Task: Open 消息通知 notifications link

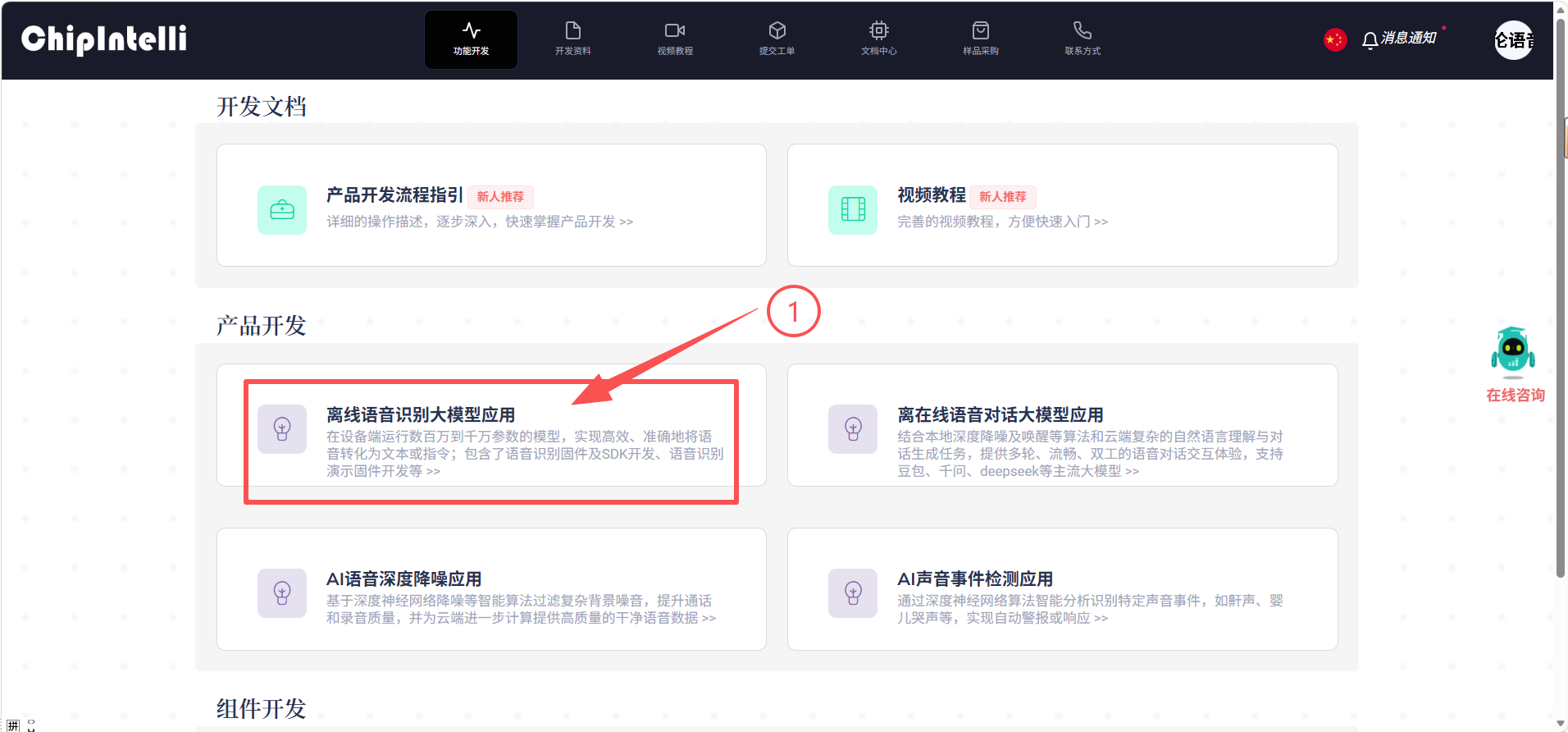Action: tap(1408, 39)
